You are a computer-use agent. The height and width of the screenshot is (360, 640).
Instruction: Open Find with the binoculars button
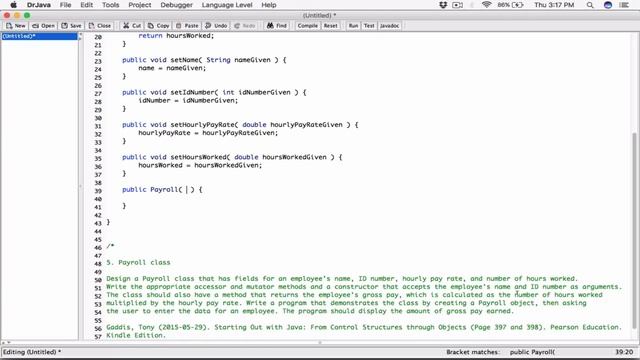[x=277, y=26]
